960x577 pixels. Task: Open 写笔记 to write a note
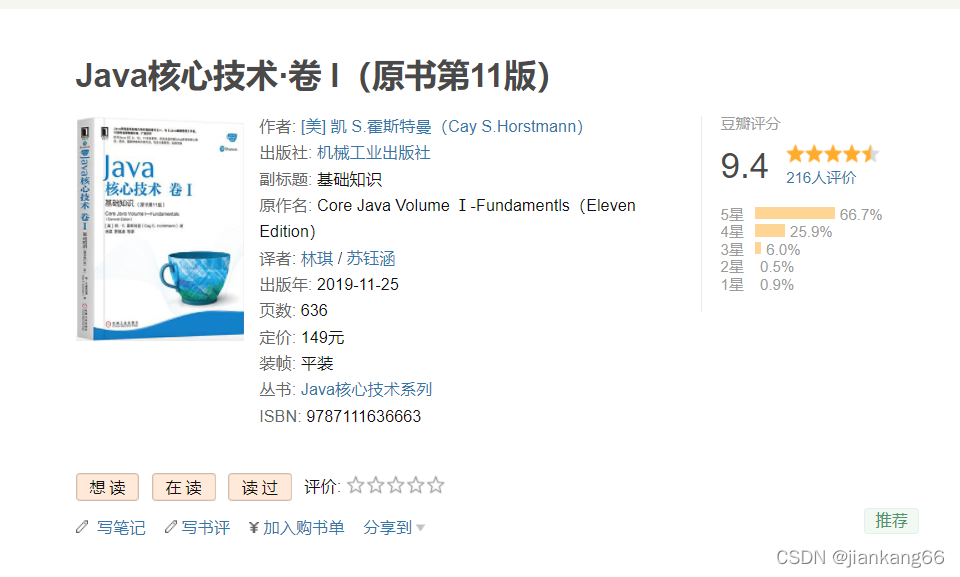click(x=121, y=527)
